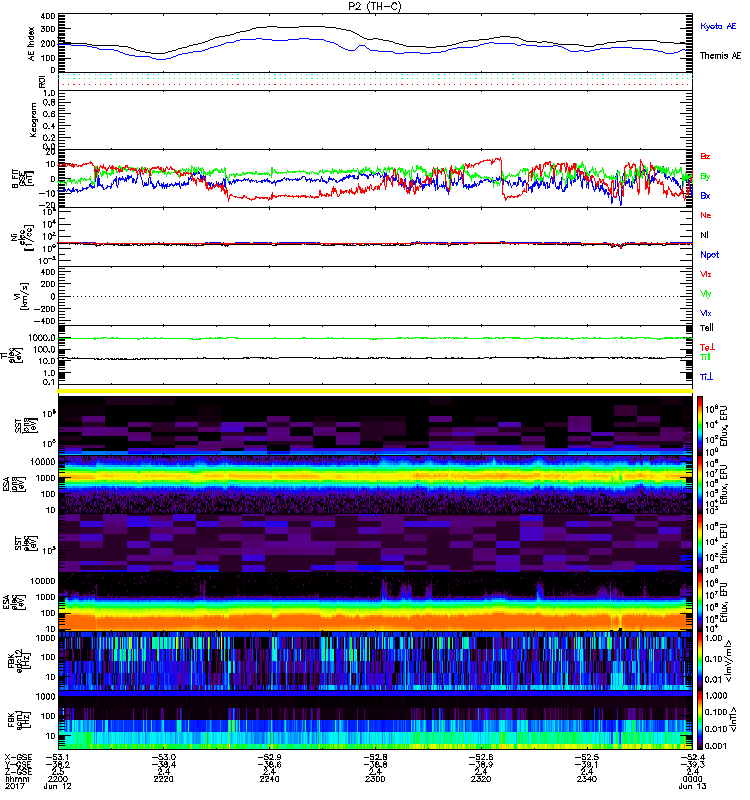This screenshot has width=750, height=800.
Task: Select the 2200 time tick label
Action: click(57, 779)
